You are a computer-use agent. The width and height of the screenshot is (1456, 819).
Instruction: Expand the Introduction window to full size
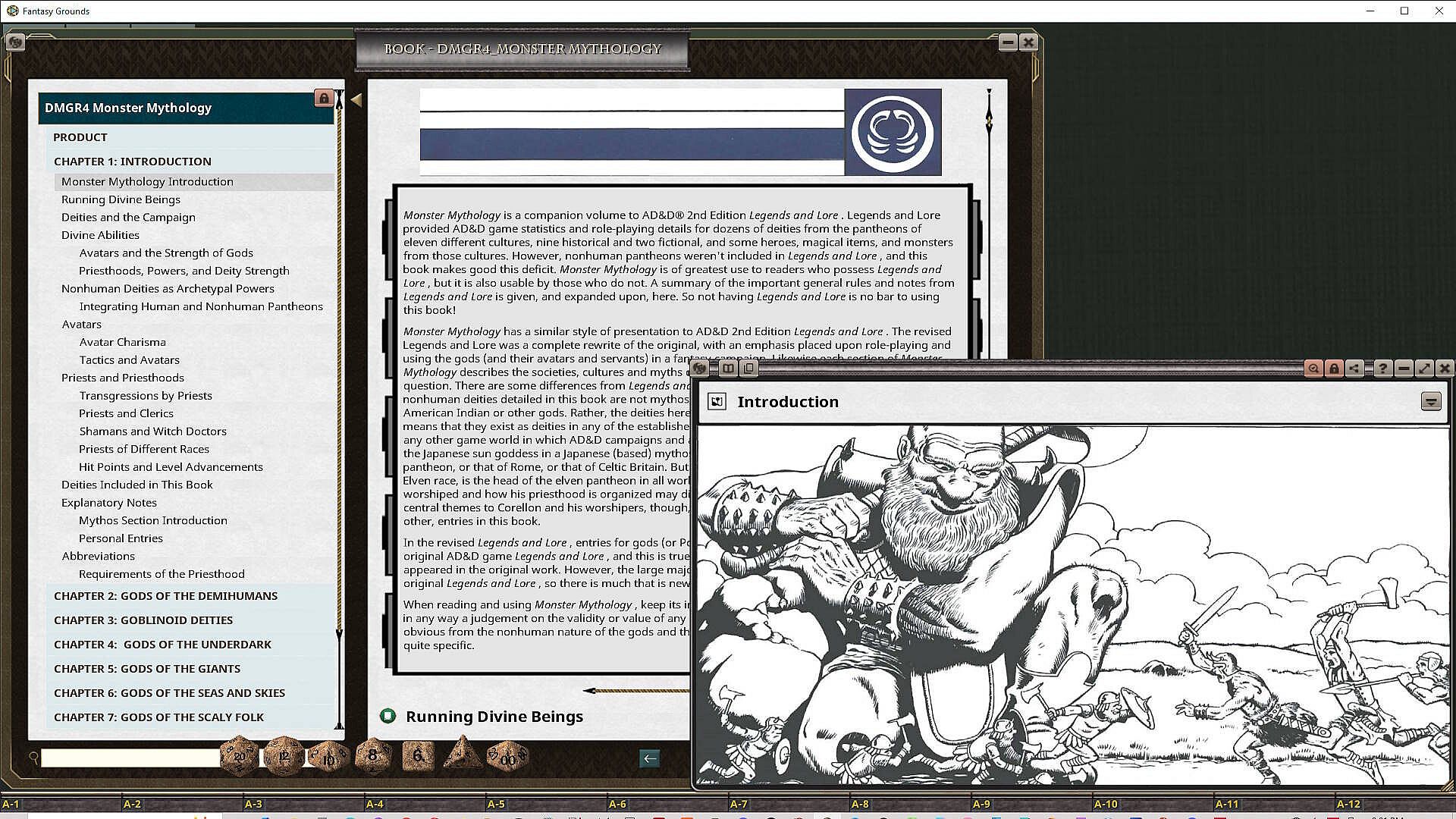coord(1424,369)
